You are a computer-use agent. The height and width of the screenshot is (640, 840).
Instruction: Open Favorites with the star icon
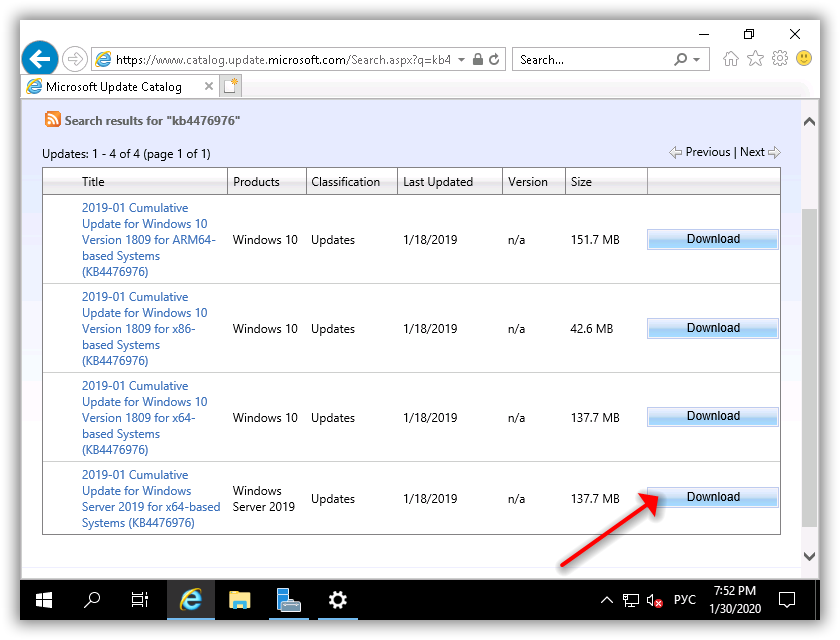(x=755, y=58)
